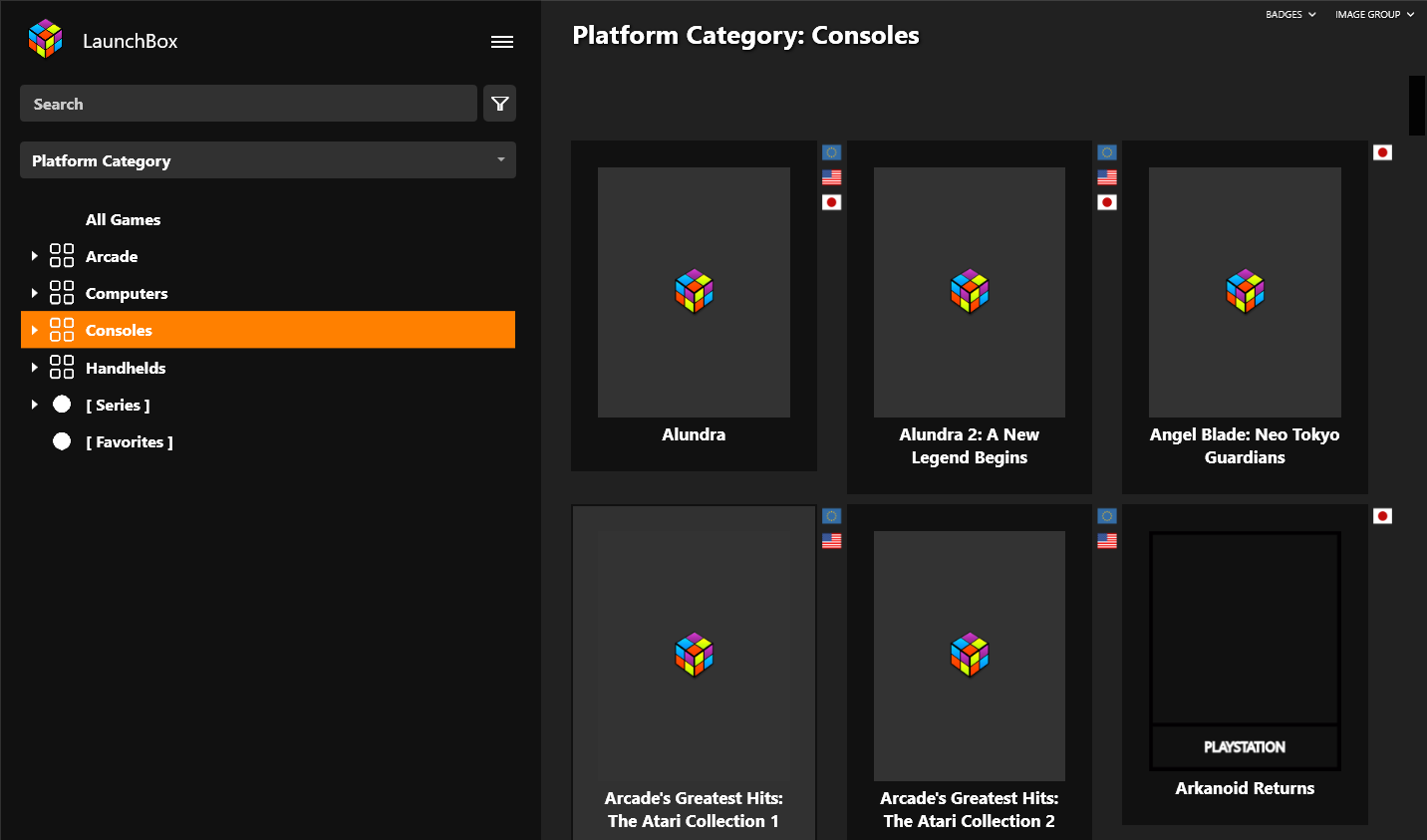The width and height of the screenshot is (1427, 840).
Task: Click USA flag badge on Atari Collection 1
Action: pyautogui.click(x=832, y=541)
